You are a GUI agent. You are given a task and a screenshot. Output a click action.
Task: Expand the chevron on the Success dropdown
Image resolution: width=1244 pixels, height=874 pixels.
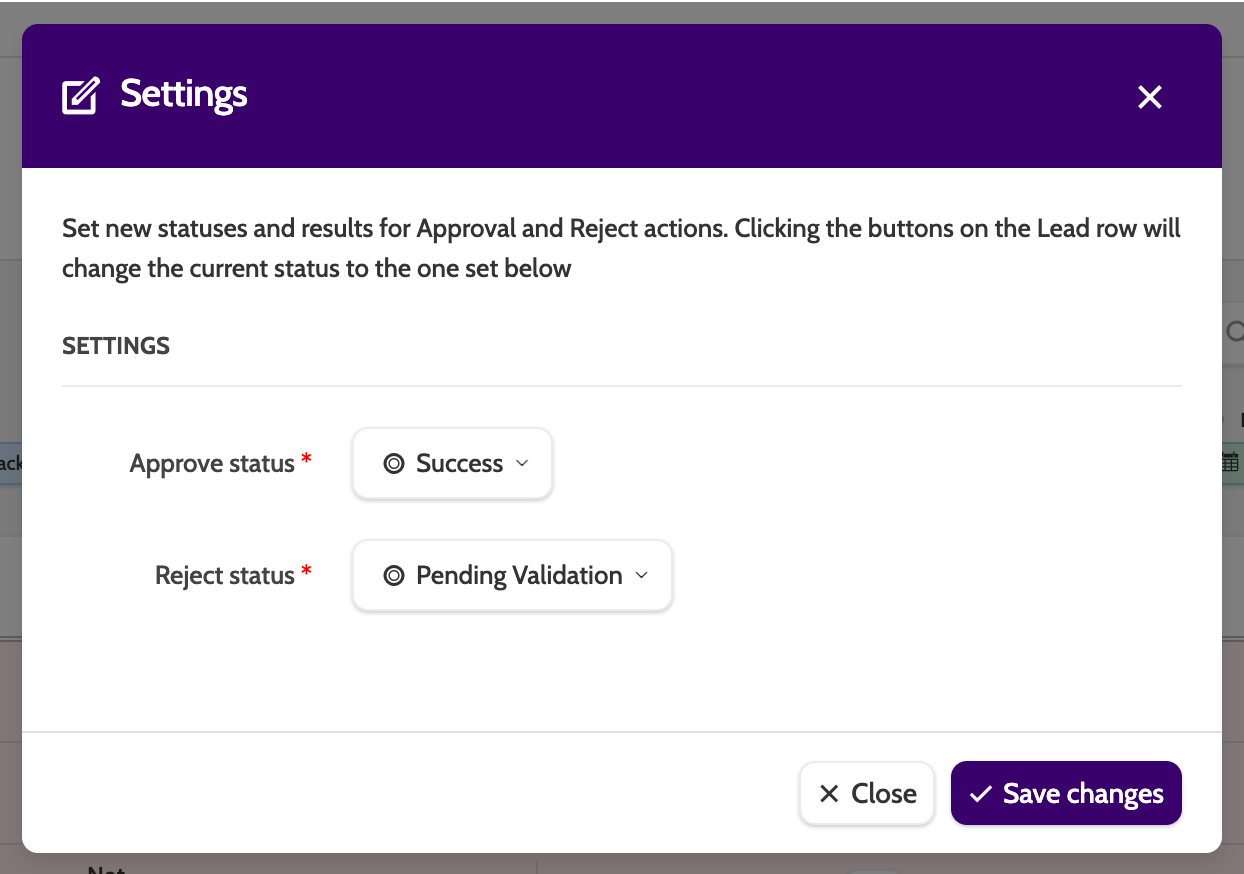coord(522,464)
